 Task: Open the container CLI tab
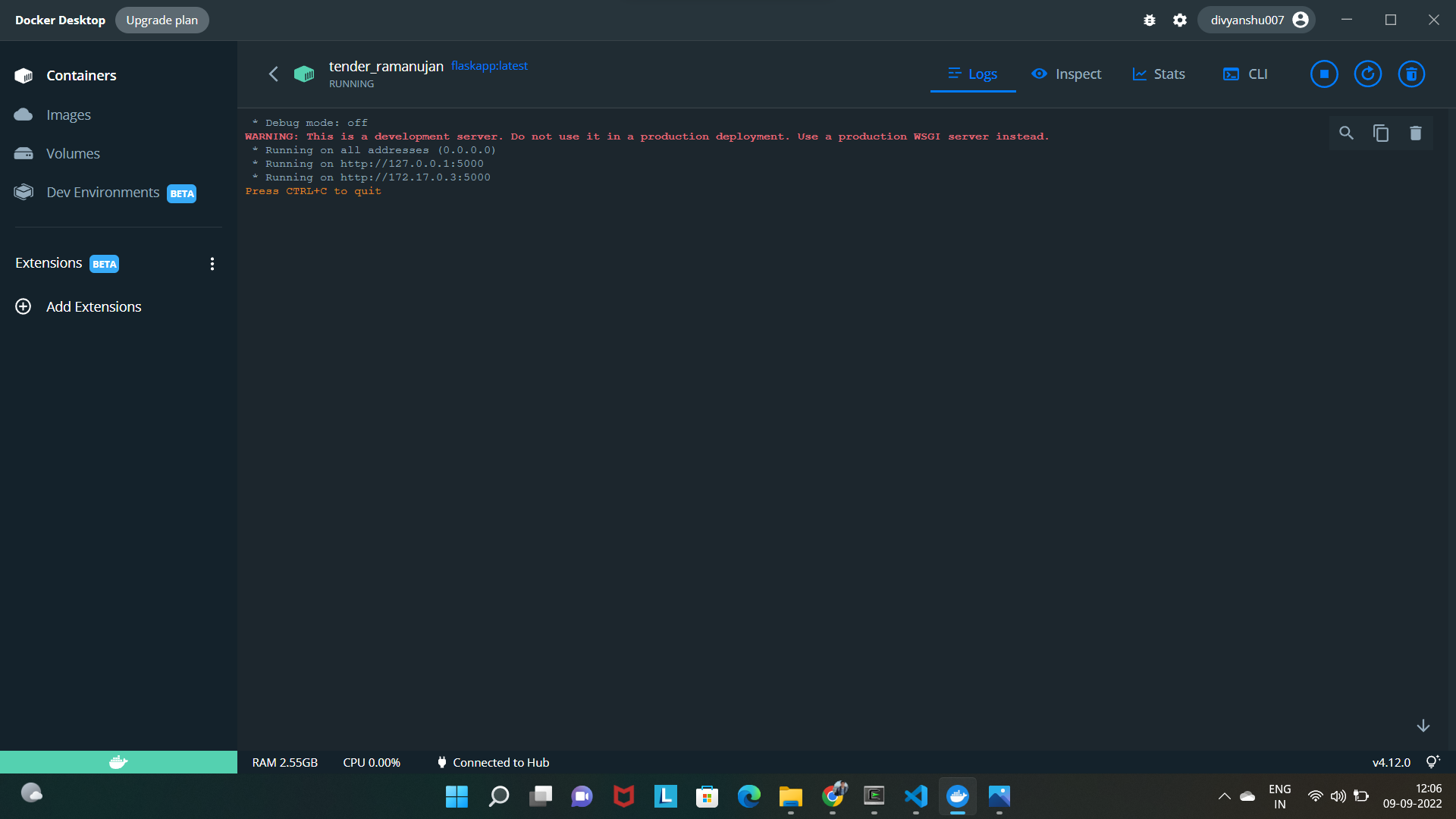click(x=1244, y=74)
